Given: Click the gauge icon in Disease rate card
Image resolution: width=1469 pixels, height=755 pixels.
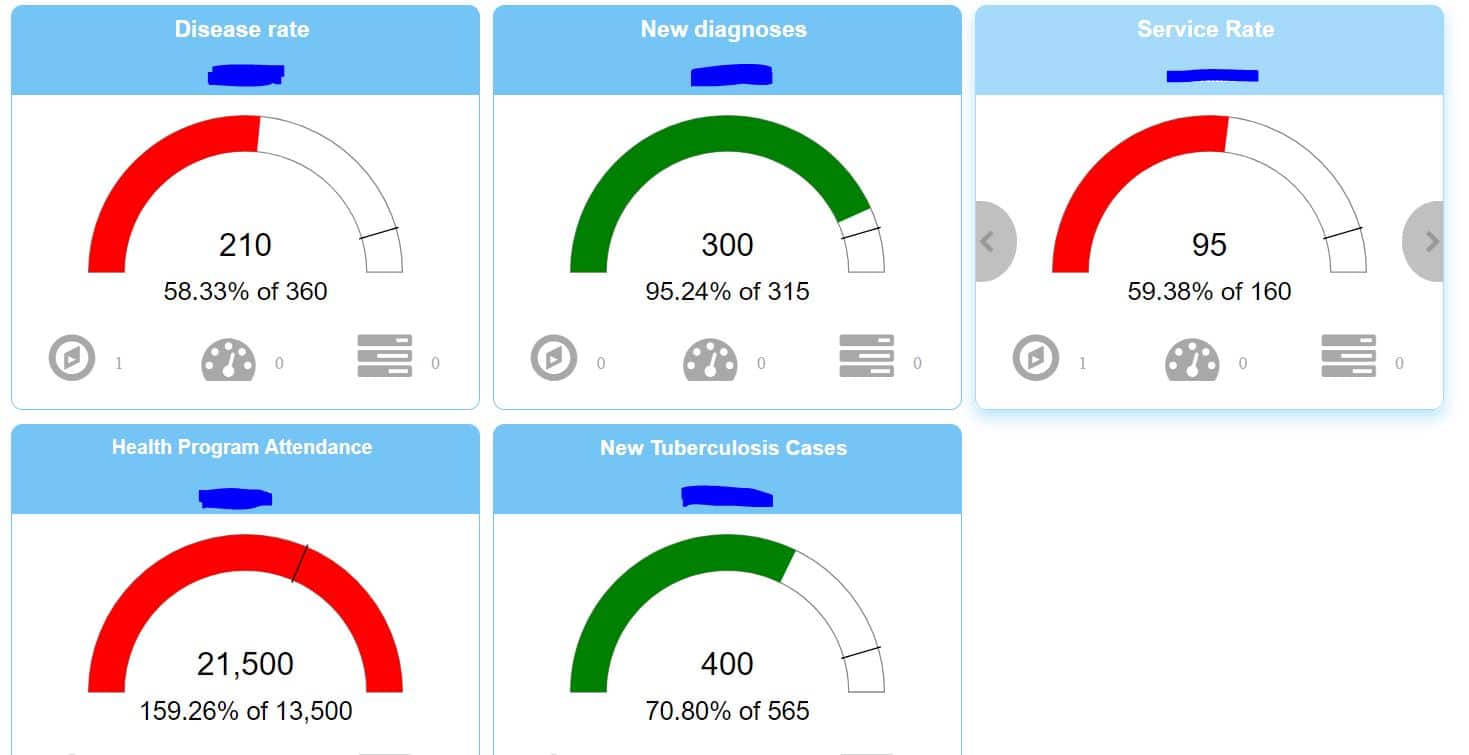Looking at the screenshot, I should 229,360.
